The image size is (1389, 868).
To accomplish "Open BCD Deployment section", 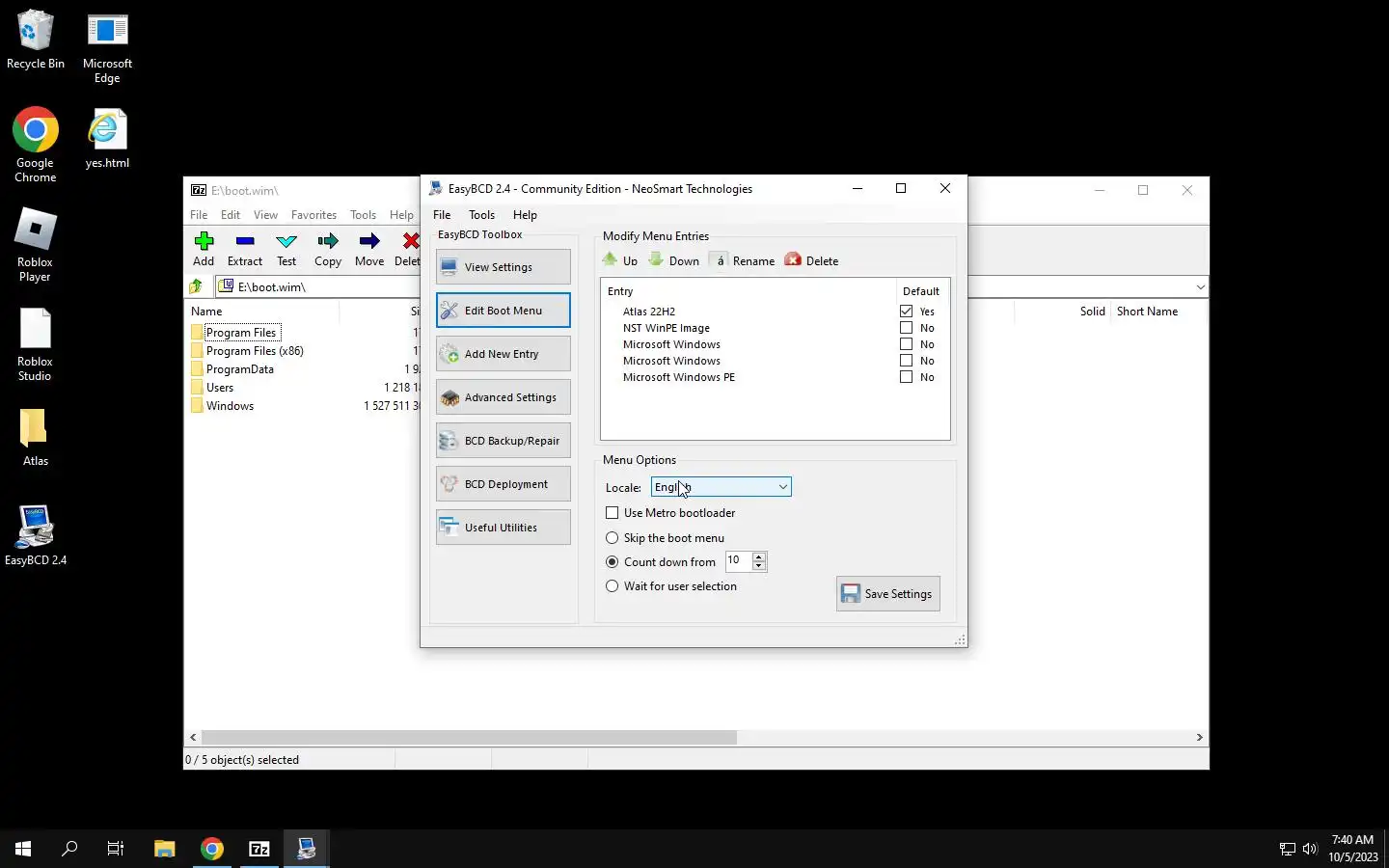I will pos(503,484).
